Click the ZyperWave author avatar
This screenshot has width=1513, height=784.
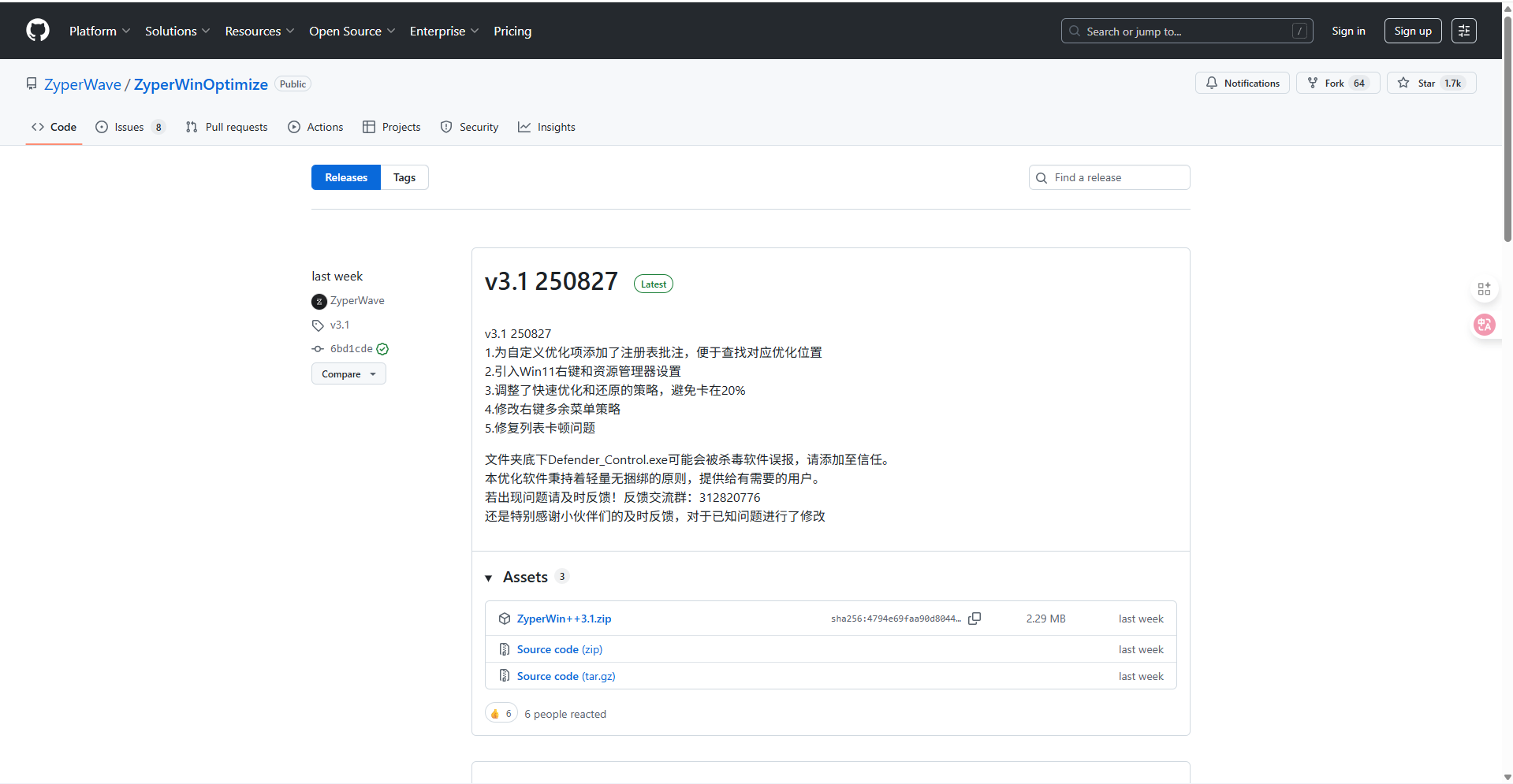click(319, 301)
